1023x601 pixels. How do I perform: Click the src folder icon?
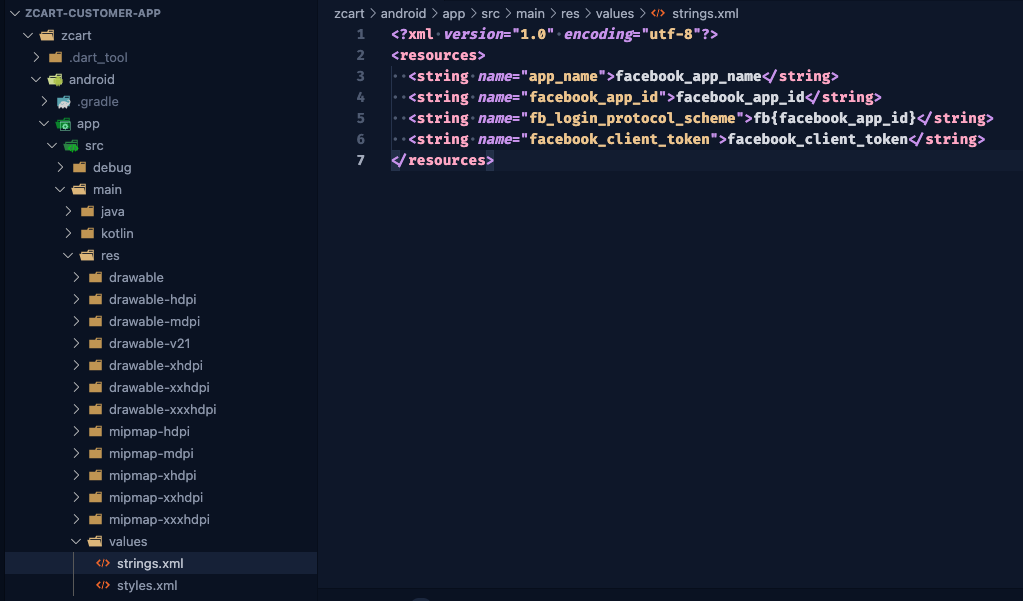point(71,146)
